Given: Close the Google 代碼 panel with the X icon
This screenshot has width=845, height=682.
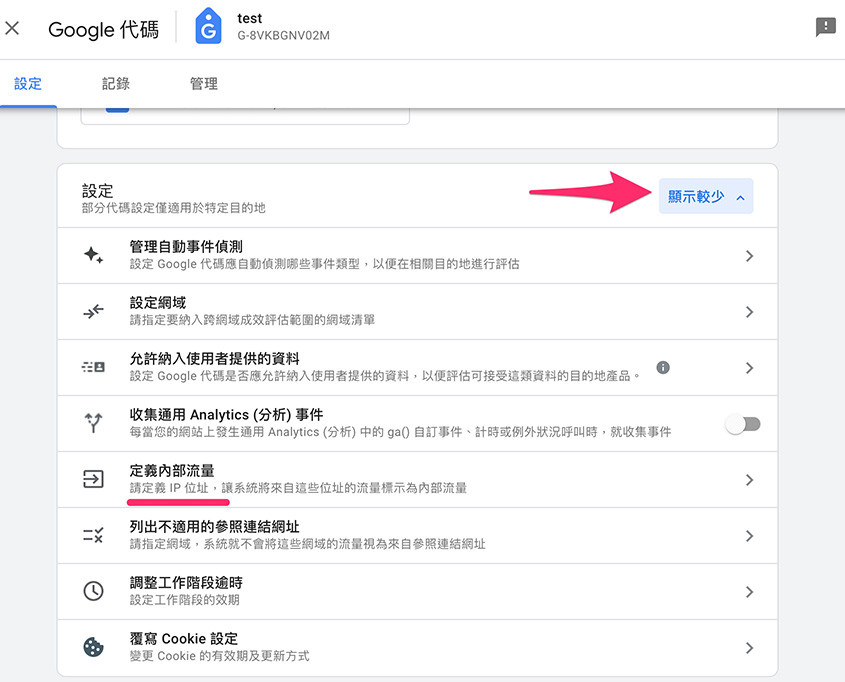Looking at the screenshot, I should point(12,28).
